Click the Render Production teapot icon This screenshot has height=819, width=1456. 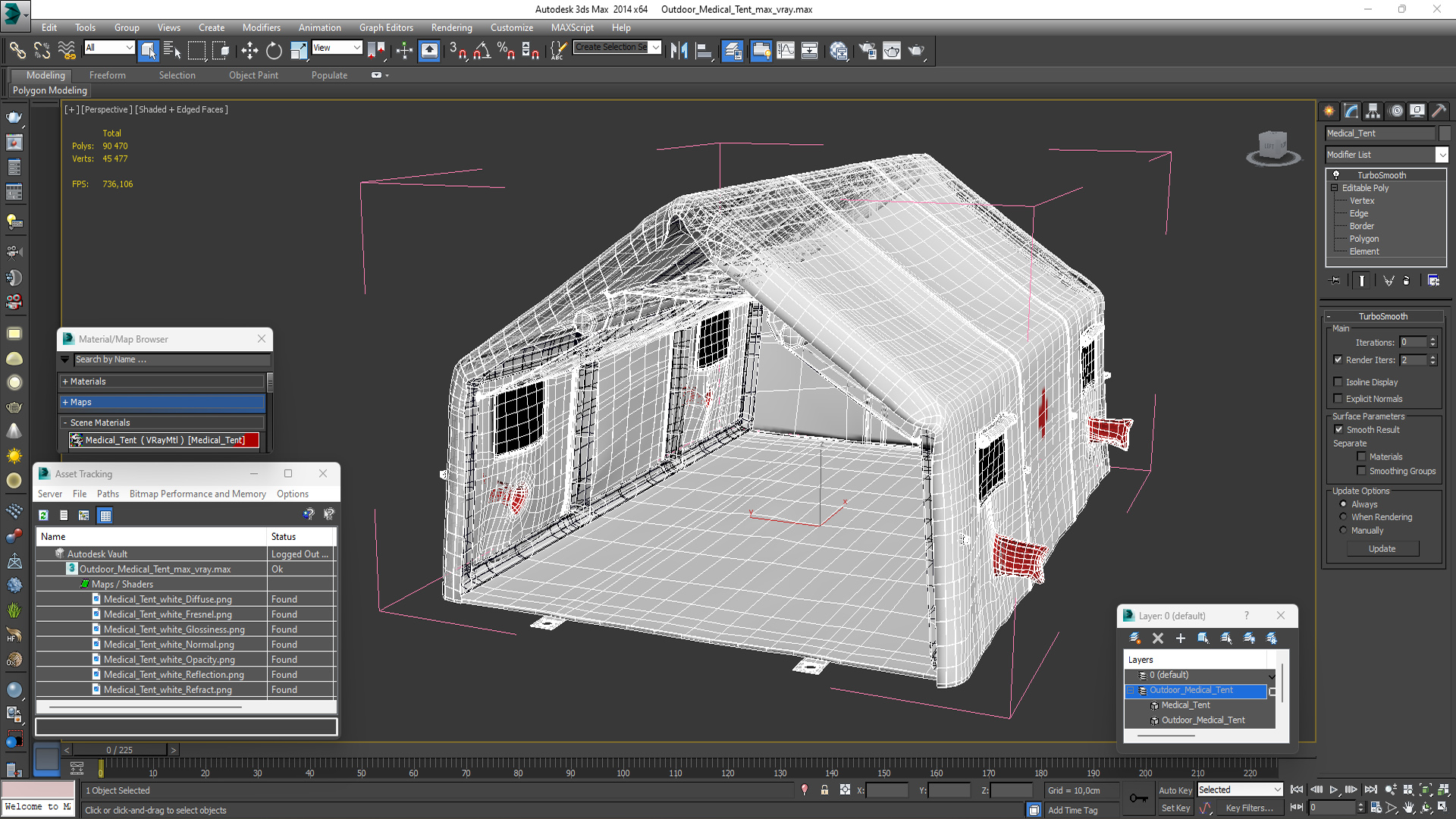pyautogui.click(x=917, y=51)
